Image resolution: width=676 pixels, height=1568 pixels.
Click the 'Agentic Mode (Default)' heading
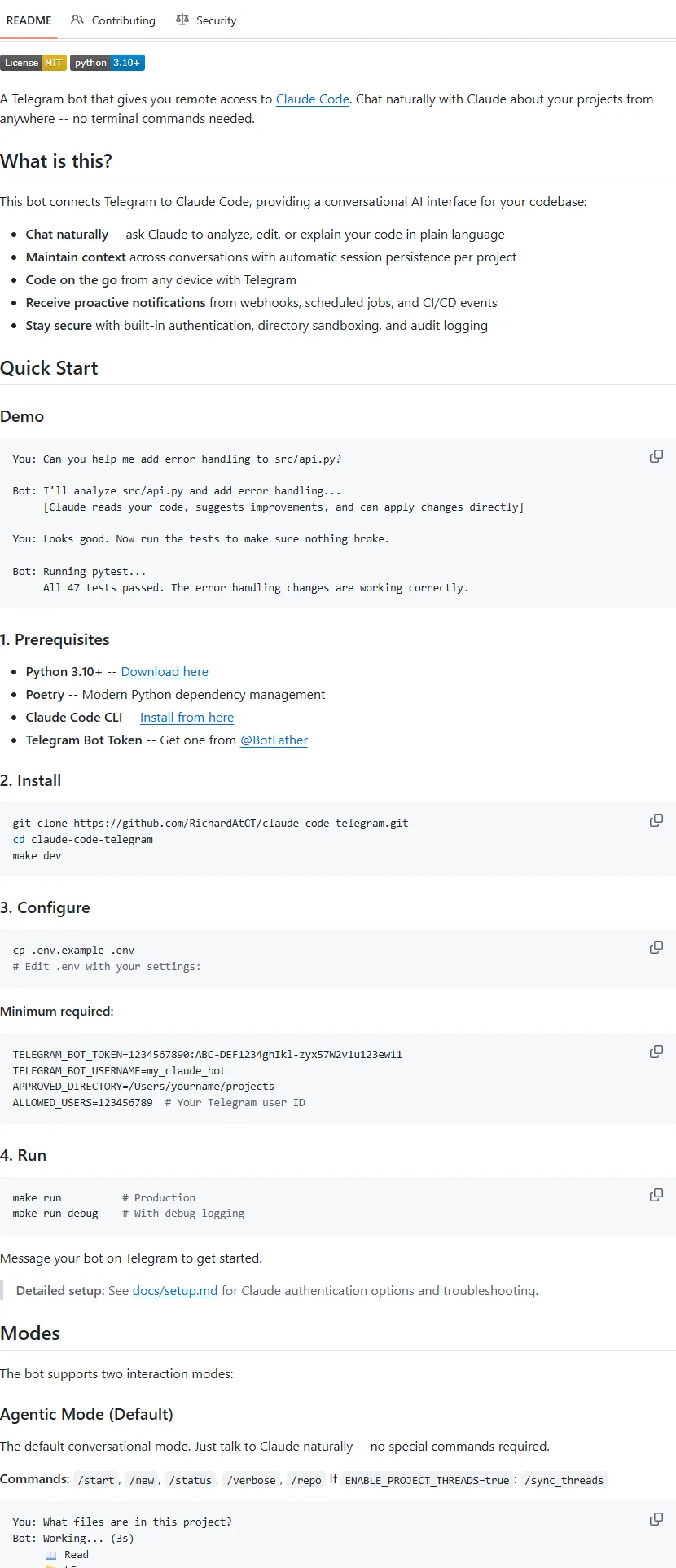click(86, 1414)
